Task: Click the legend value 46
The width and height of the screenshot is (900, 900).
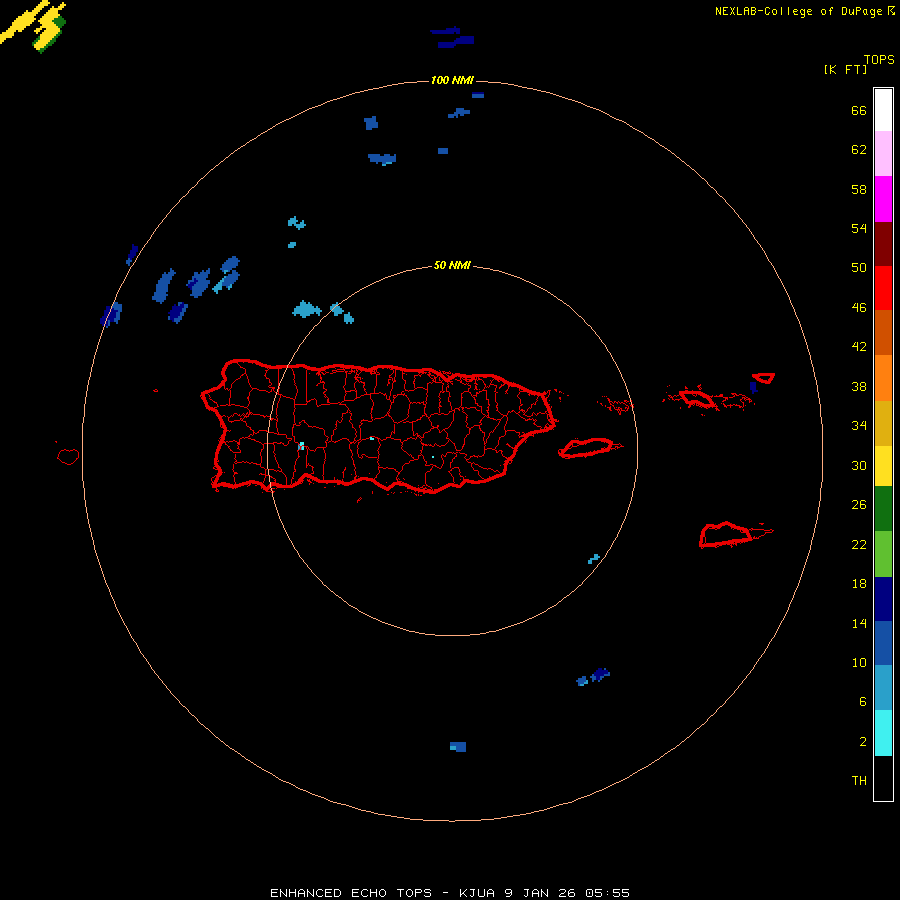Action: pyautogui.click(x=859, y=308)
